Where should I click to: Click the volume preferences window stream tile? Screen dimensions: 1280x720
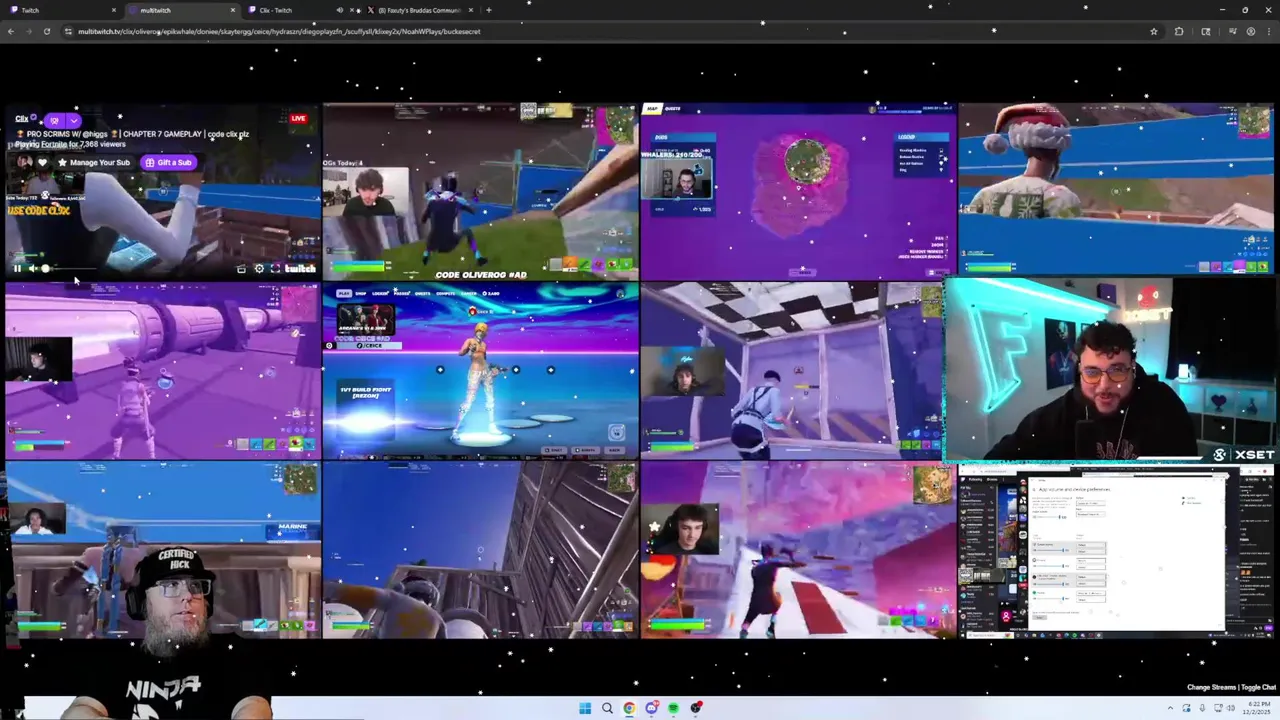click(x=1116, y=551)
